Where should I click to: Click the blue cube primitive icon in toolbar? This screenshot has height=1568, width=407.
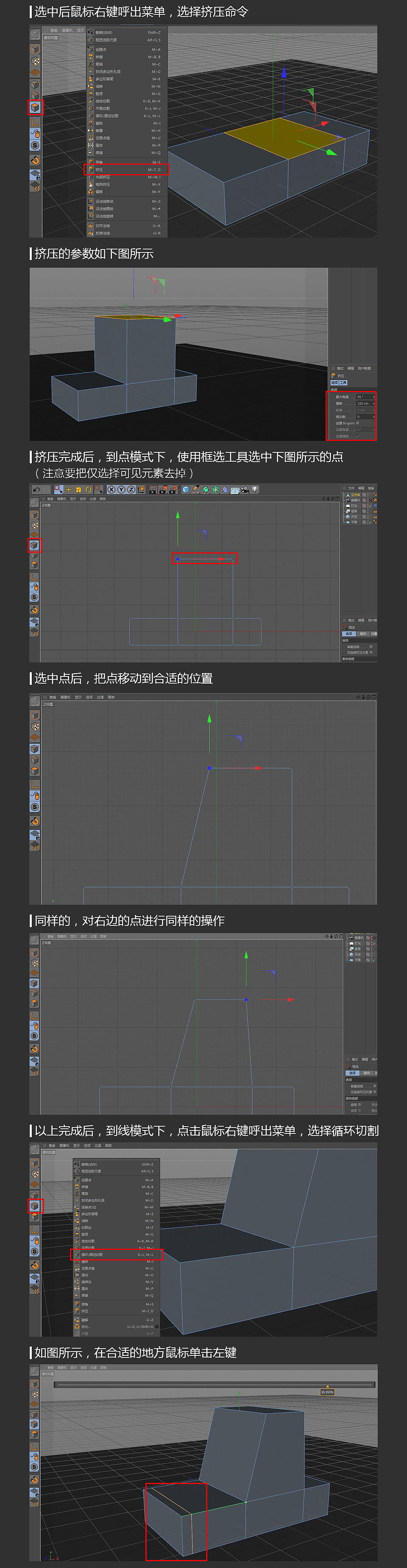click(185, 489)
